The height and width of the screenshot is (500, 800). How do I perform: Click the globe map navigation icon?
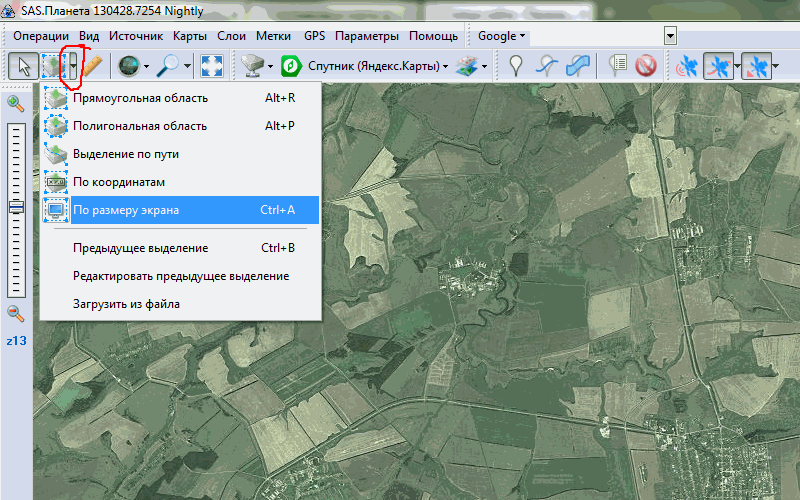tap(128, 66)
